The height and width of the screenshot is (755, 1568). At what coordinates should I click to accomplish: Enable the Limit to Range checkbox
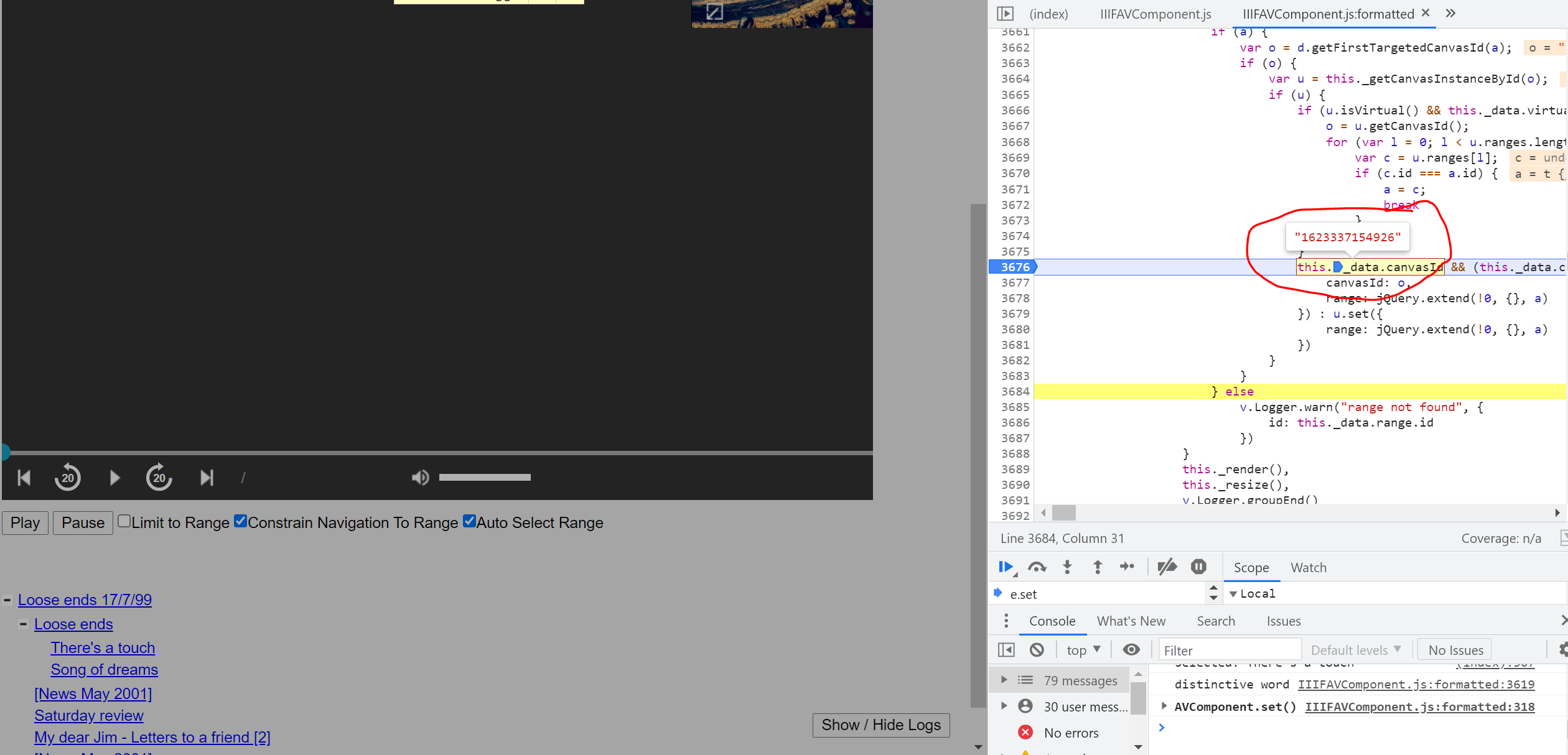click(x=124, y=521)
